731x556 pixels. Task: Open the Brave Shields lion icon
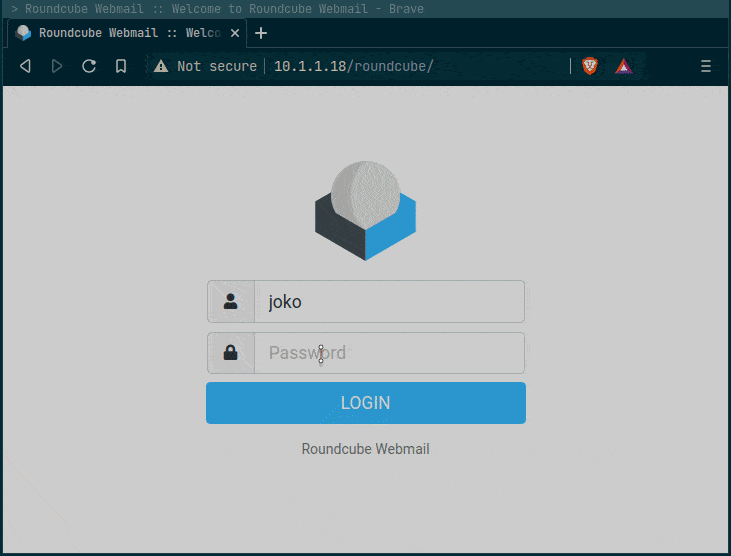[x=590, y=66]
